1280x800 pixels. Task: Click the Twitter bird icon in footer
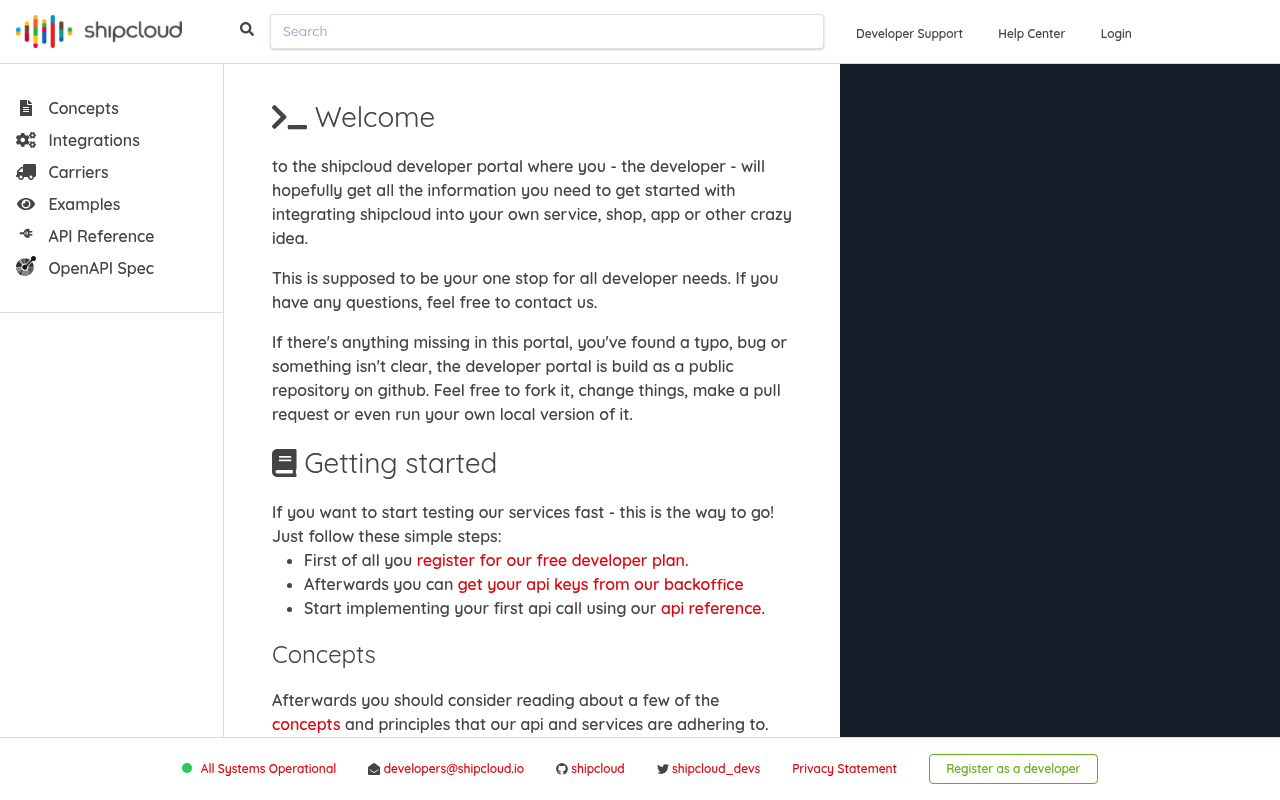pyautogui.click(x=663, y=769)
